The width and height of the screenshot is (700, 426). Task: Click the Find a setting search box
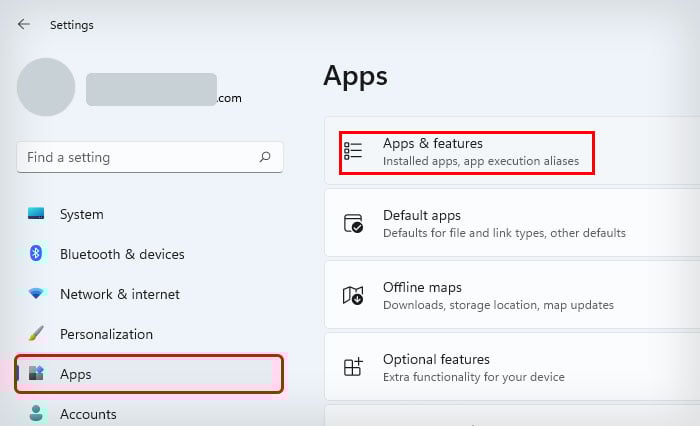click(x=150, y=157)
